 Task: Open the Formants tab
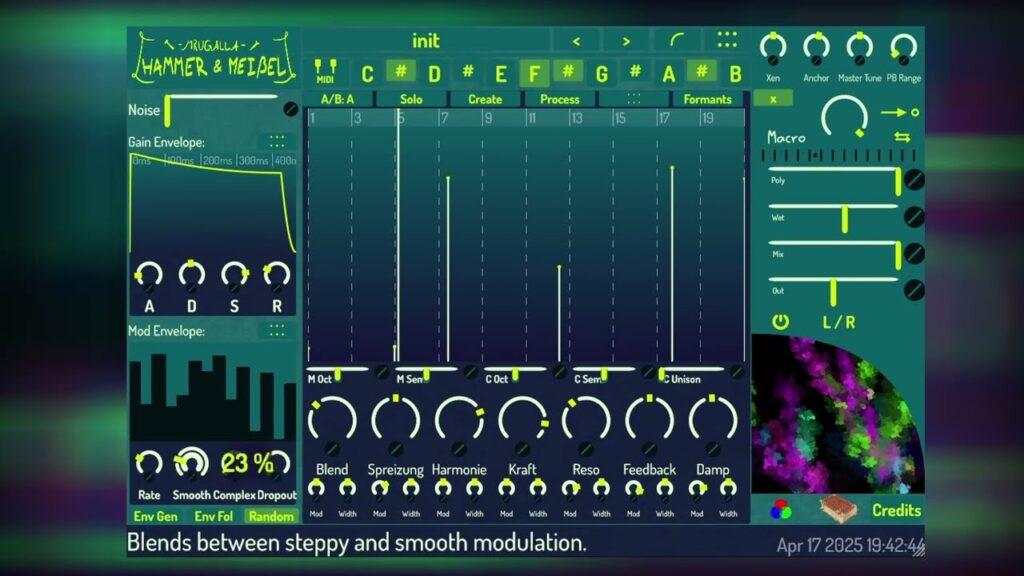(707, 99)
